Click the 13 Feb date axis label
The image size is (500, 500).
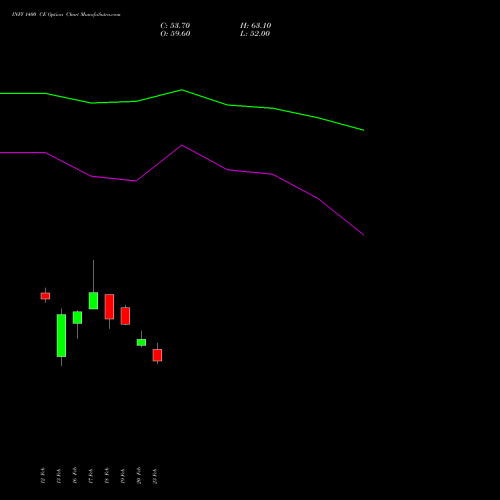58,476
